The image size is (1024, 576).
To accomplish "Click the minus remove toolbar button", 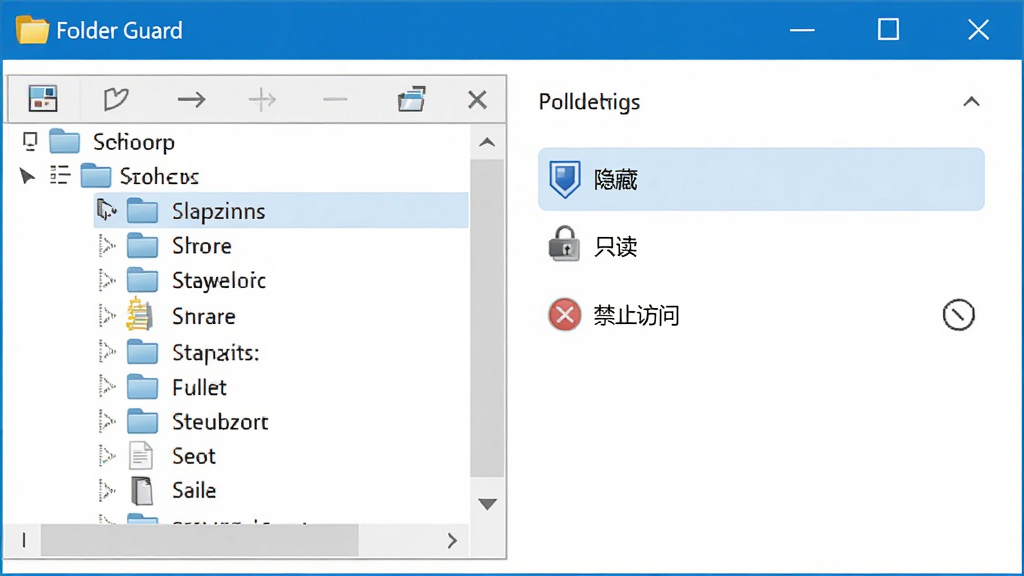I will point(335,100).
